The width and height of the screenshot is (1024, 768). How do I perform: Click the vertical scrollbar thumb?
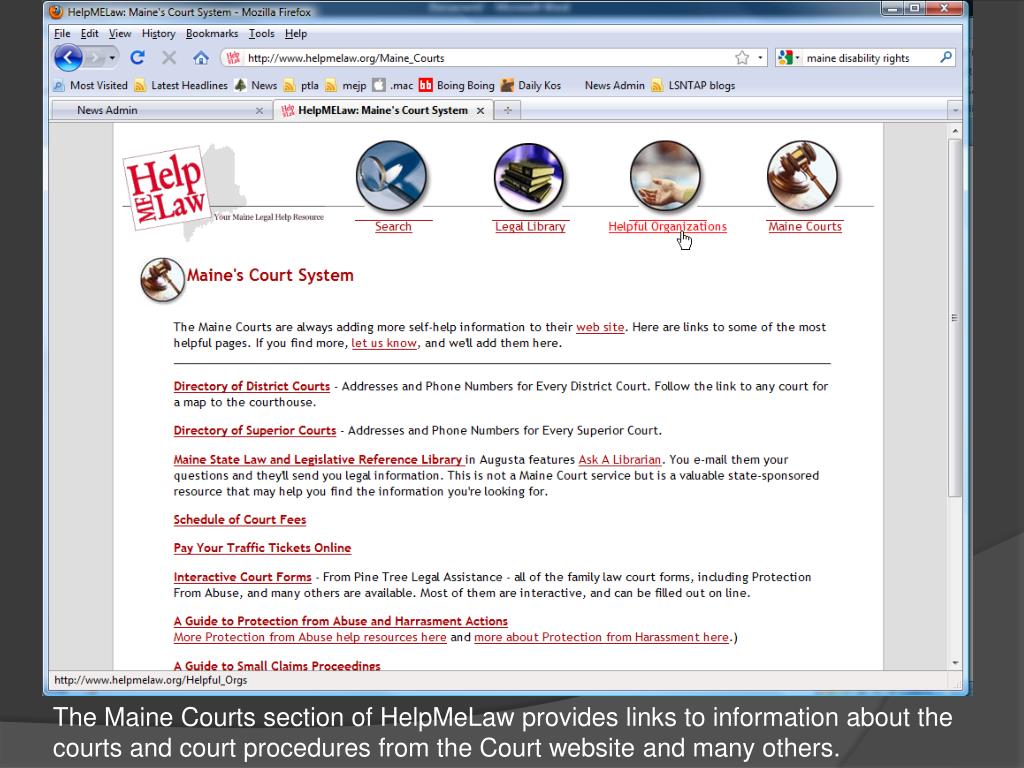pyautogui.click(x=955, y=318)
